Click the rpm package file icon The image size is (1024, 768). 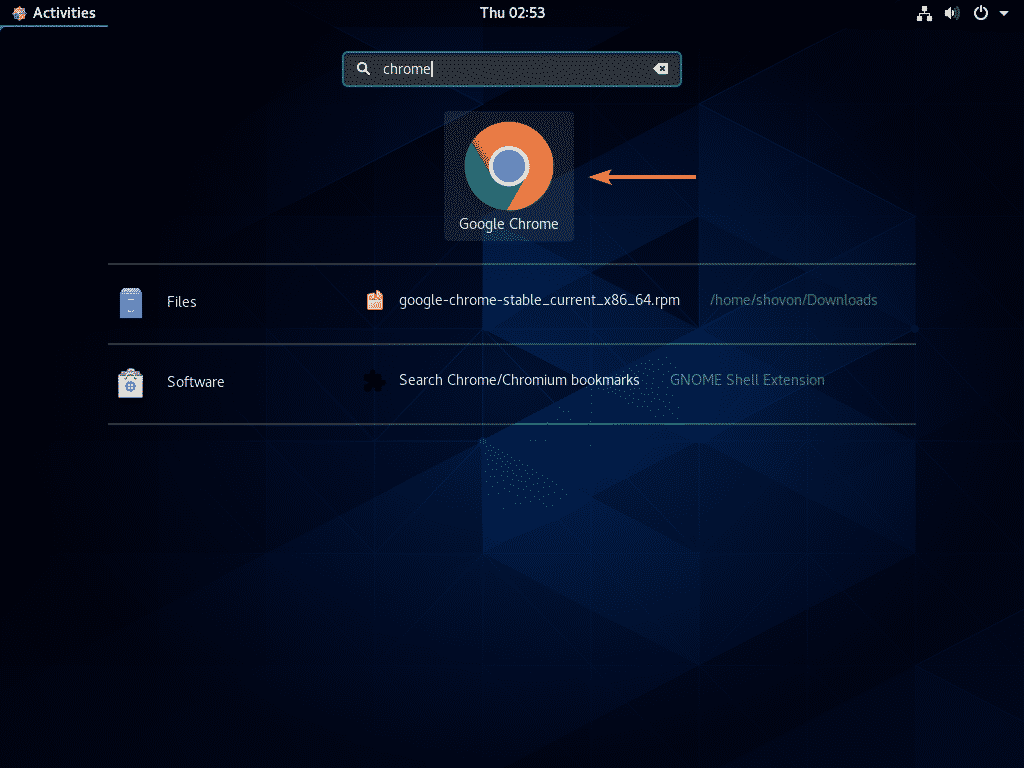click(375, 300)
